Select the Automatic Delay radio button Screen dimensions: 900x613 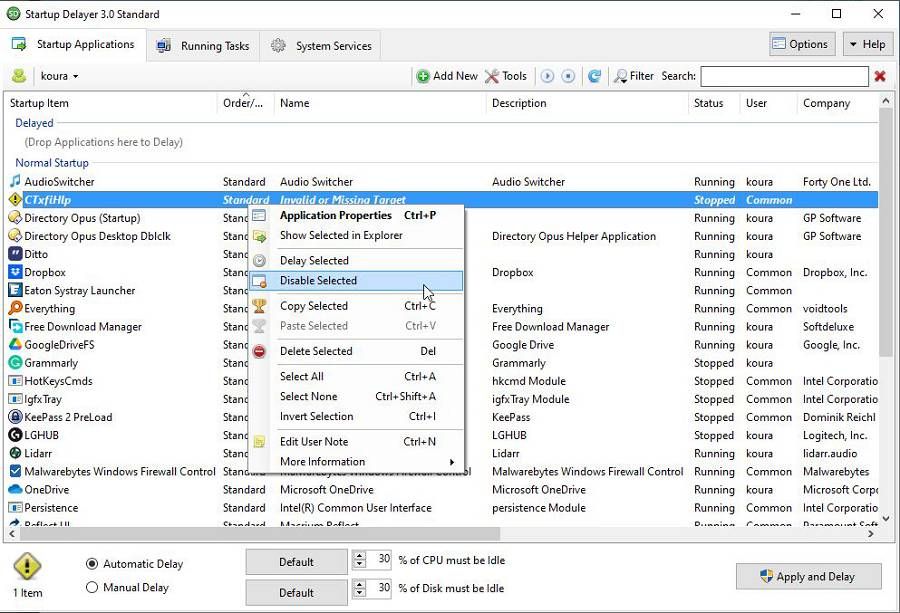(x=90, y=563)
